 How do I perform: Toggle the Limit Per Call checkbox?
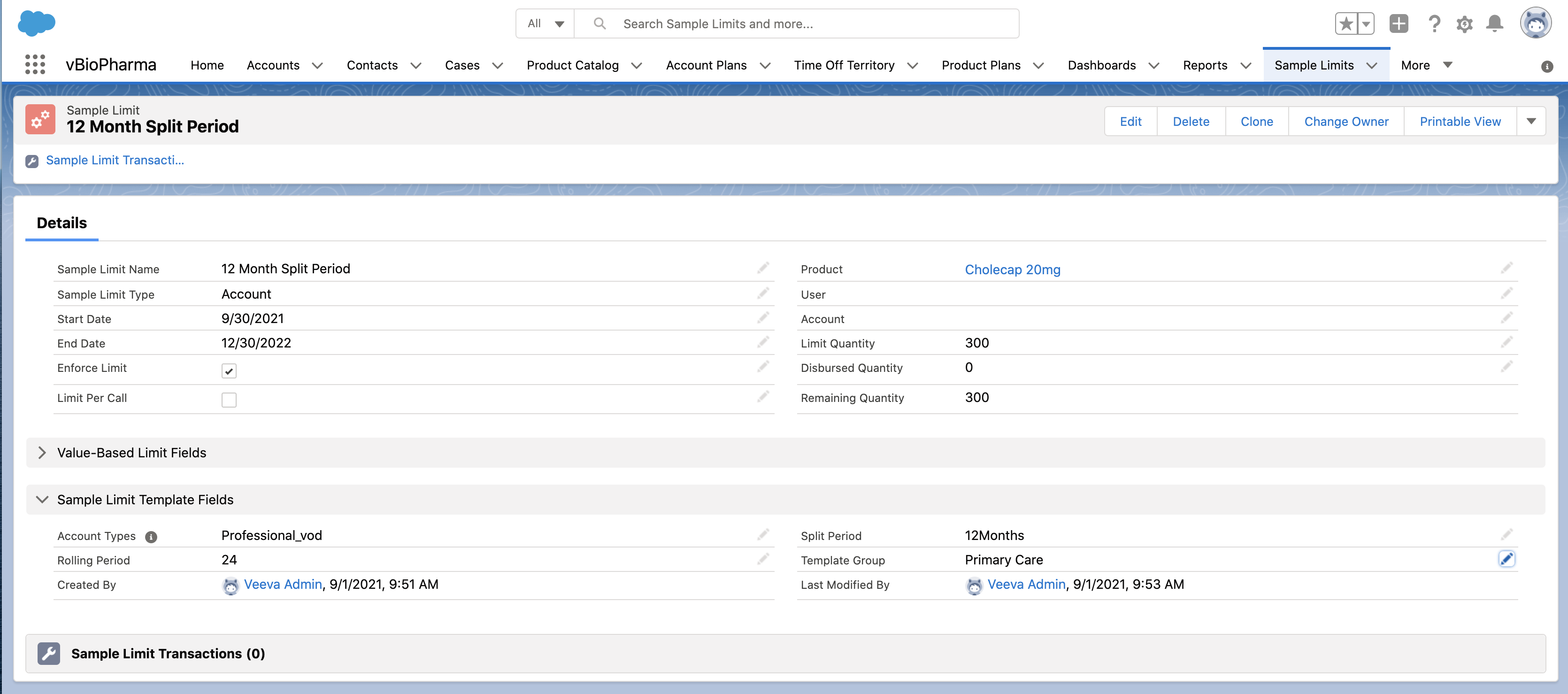click(229, 400)
